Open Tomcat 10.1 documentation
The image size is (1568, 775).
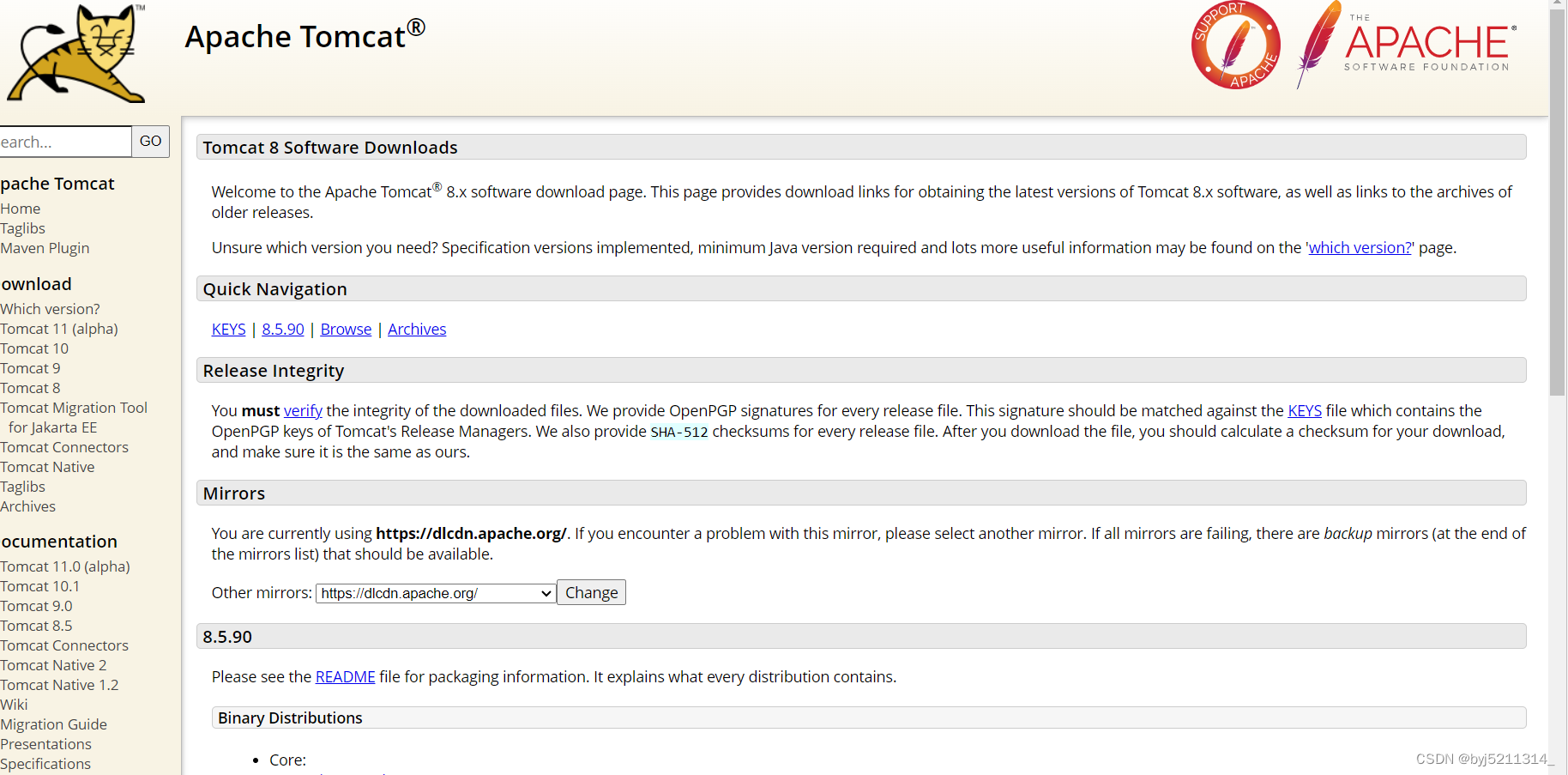coord(39,586)
